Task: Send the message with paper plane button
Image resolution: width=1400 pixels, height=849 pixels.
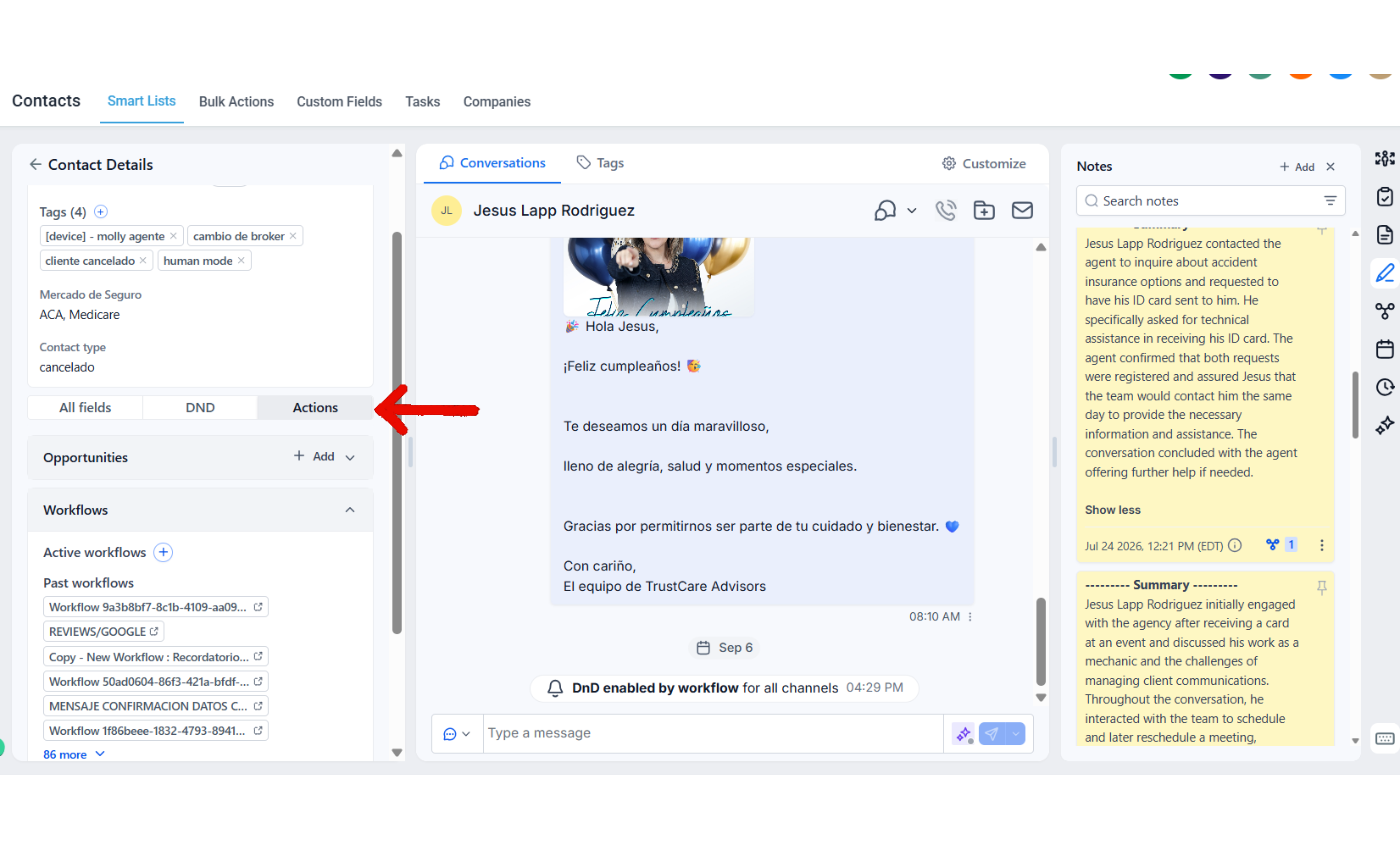Action: pos(991,734)
